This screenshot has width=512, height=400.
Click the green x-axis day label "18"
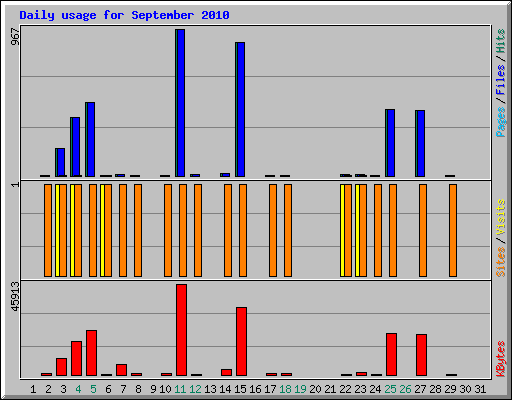pos(285,389)
